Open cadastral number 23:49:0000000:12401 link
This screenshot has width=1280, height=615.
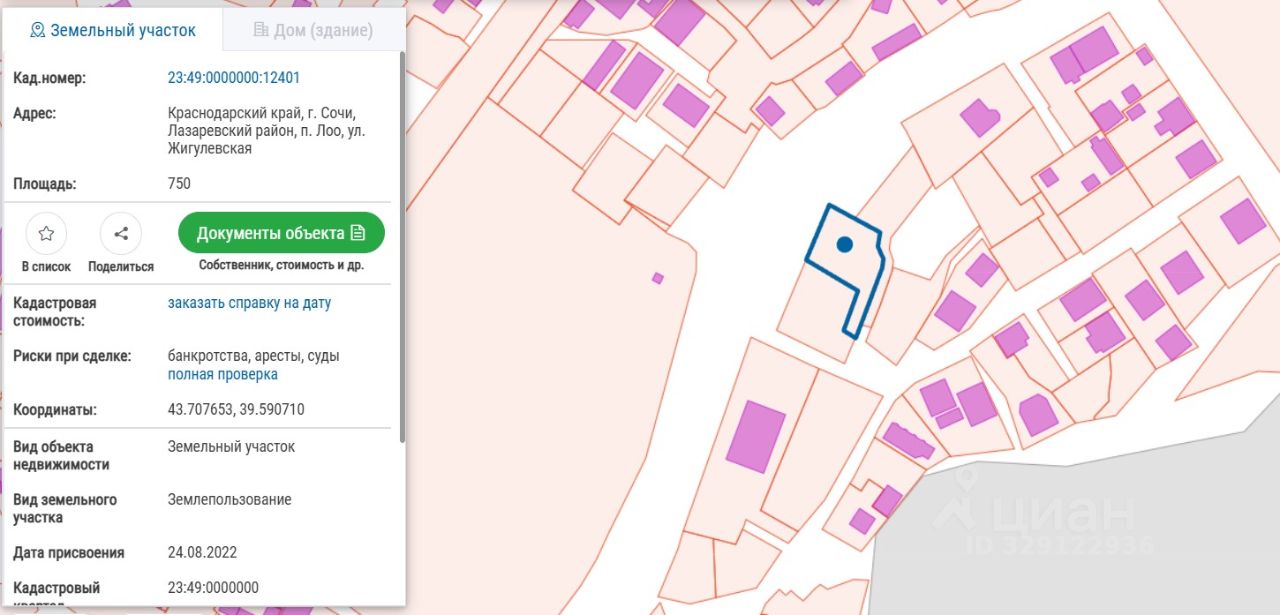point(234,78)
